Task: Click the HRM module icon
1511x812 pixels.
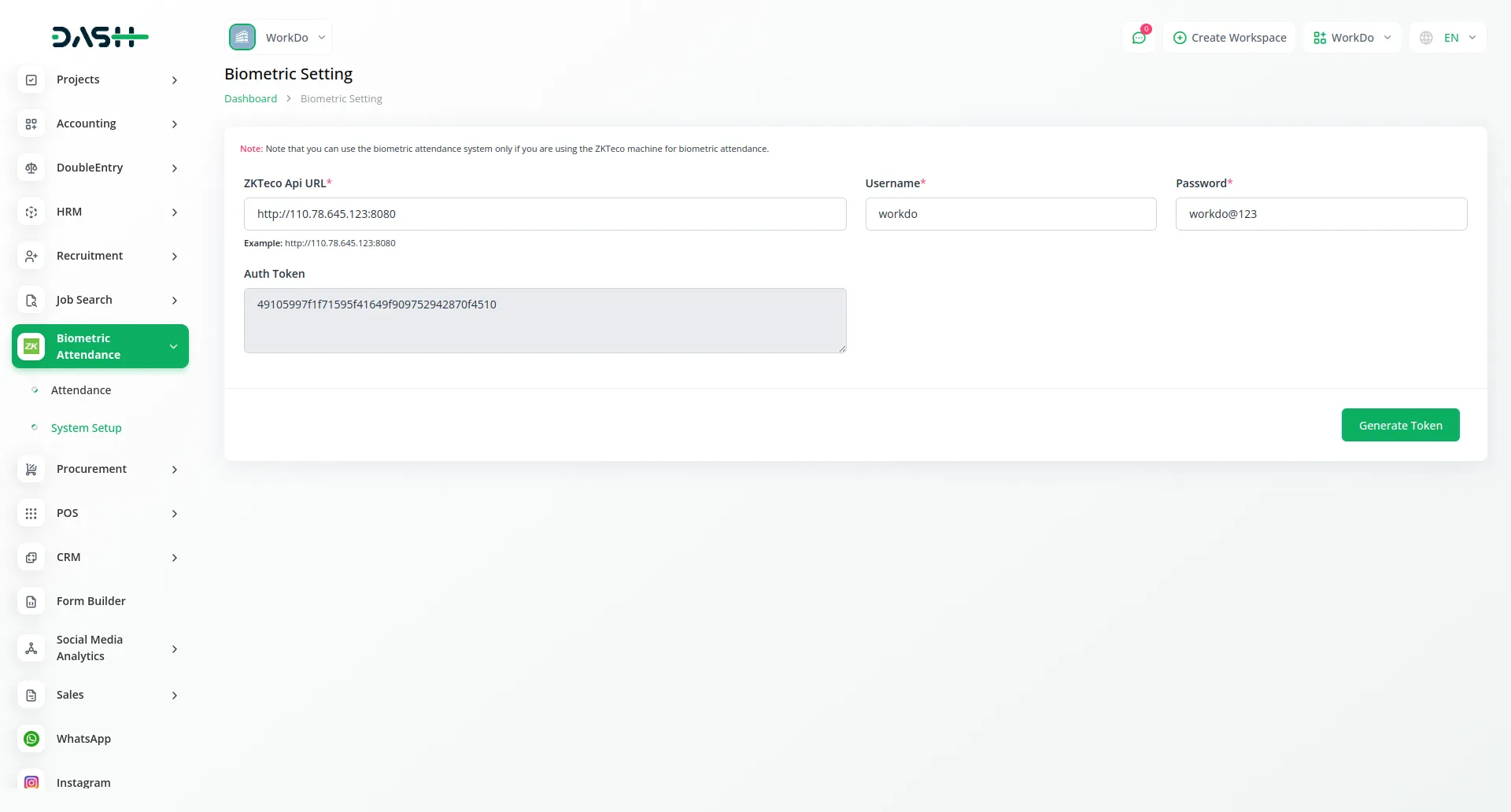Action: pos(31,212)
